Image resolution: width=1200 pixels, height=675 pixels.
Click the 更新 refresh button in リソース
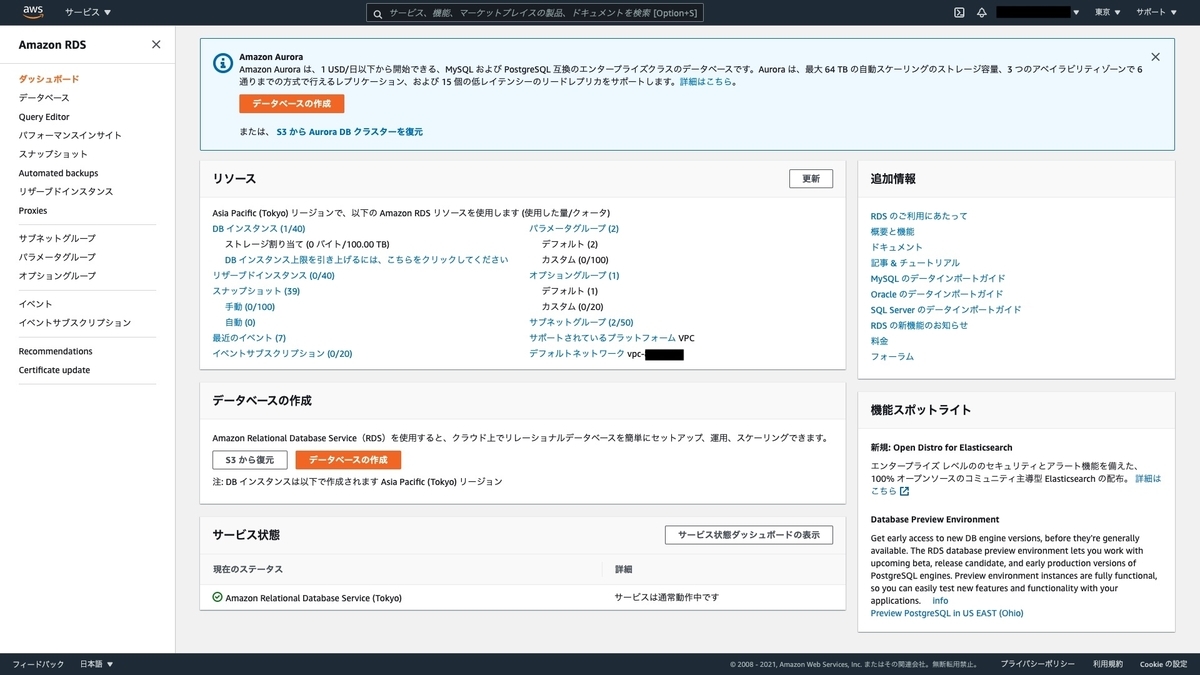coord(810,178)
